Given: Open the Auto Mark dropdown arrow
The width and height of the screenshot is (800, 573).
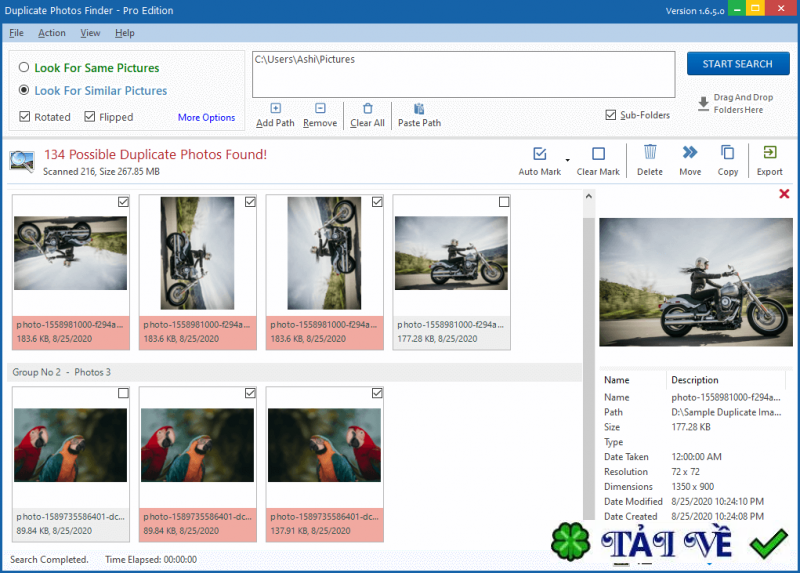Looking at the screenshot, I should 568,160.
